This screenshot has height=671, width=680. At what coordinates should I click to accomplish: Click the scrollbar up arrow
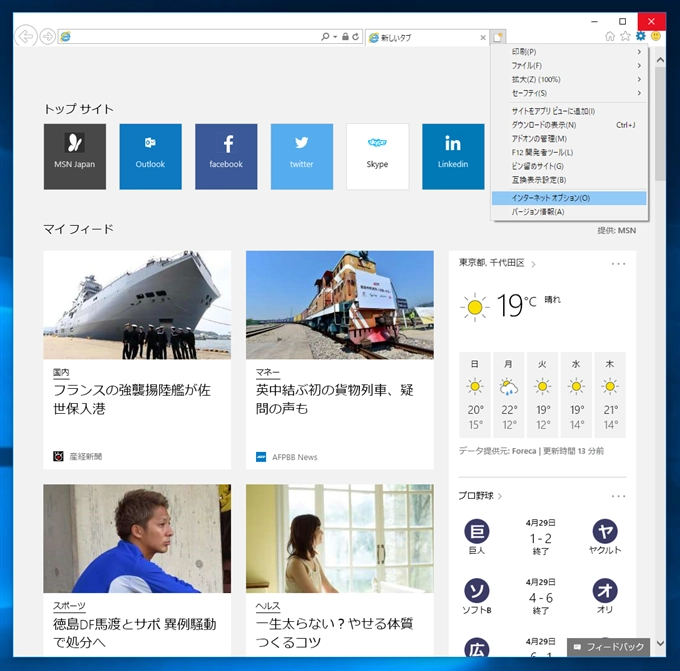(660, 60)
